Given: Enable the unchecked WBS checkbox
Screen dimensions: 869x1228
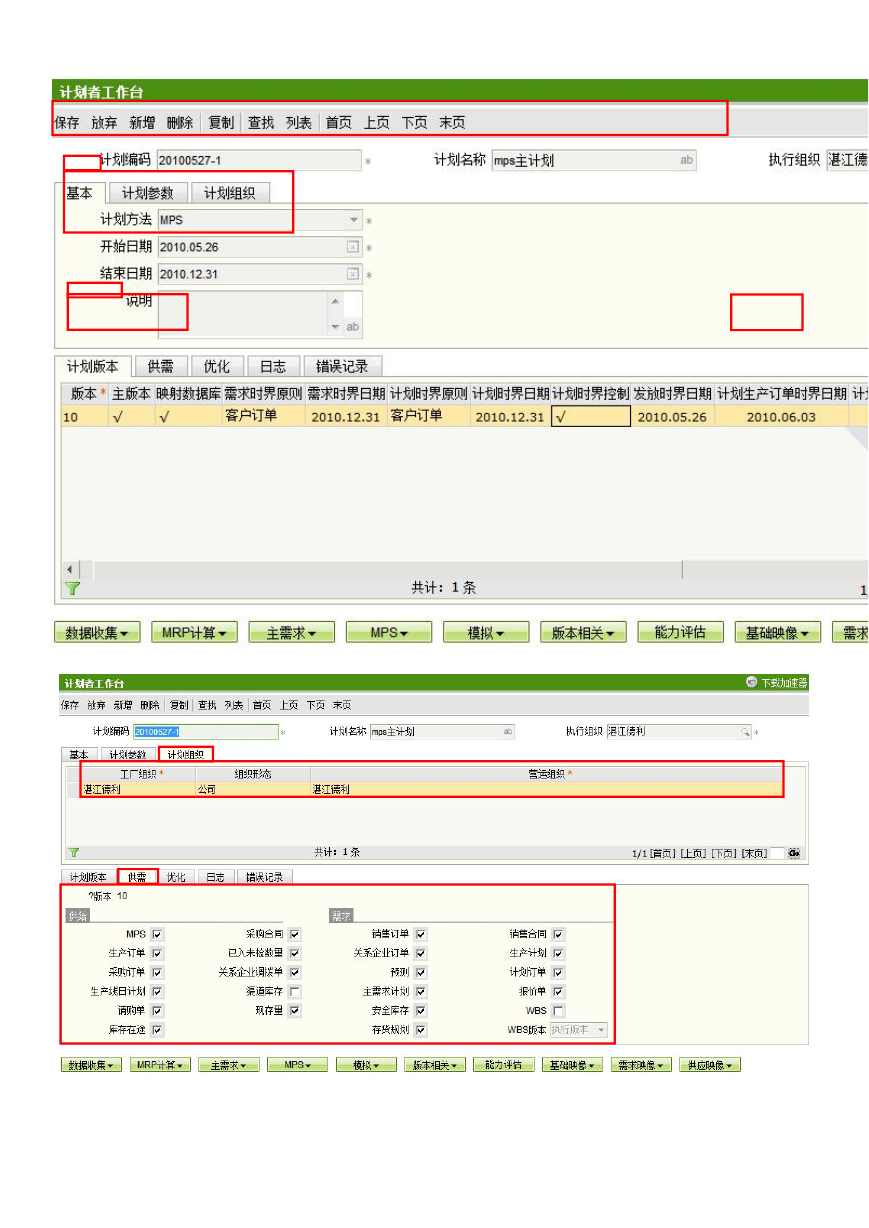Looking at the screenshot, I should tap(558, 1010).
